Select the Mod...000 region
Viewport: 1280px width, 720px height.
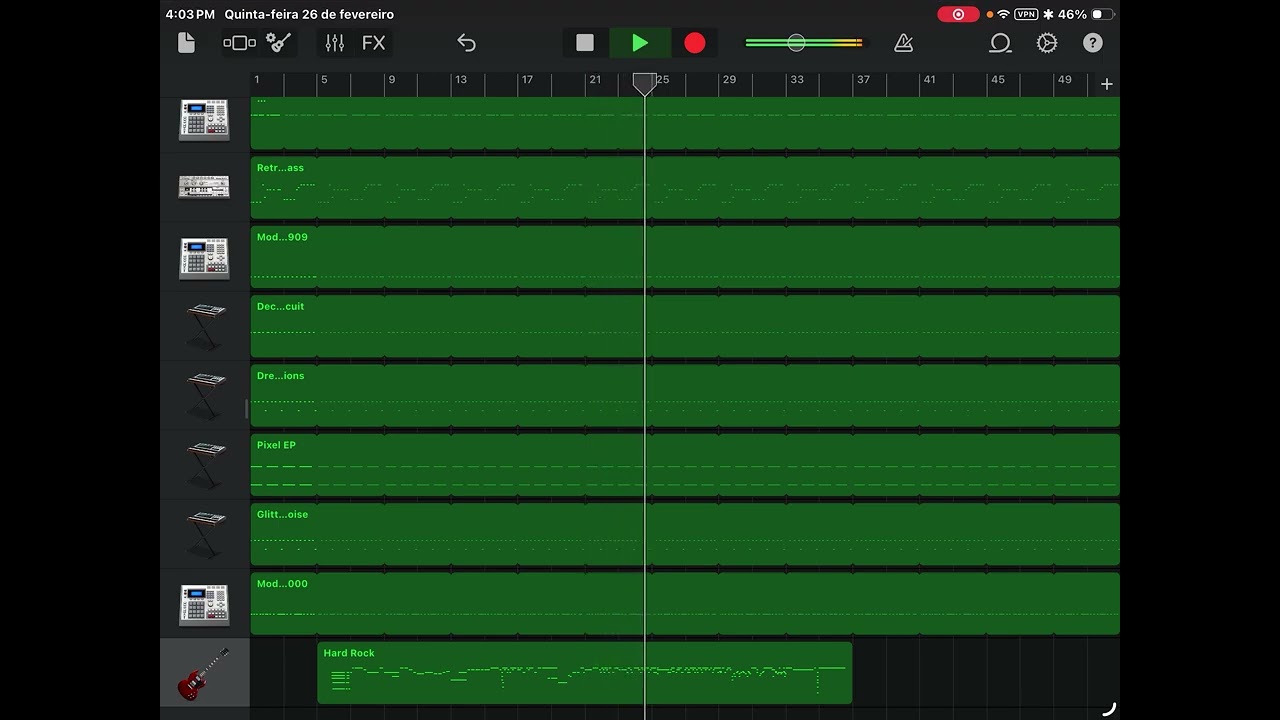pyautogui.click(x=685, y=603)
